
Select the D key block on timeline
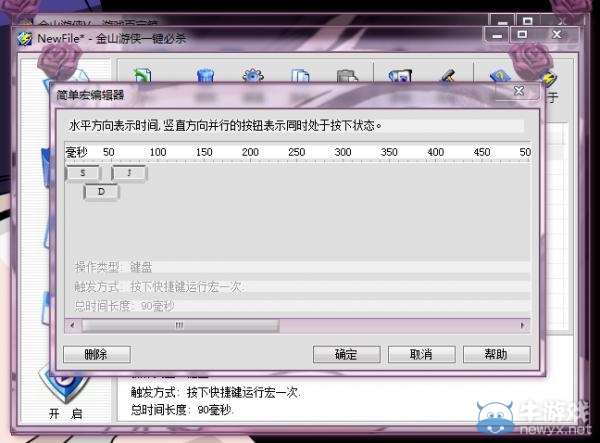click(101, 191)
